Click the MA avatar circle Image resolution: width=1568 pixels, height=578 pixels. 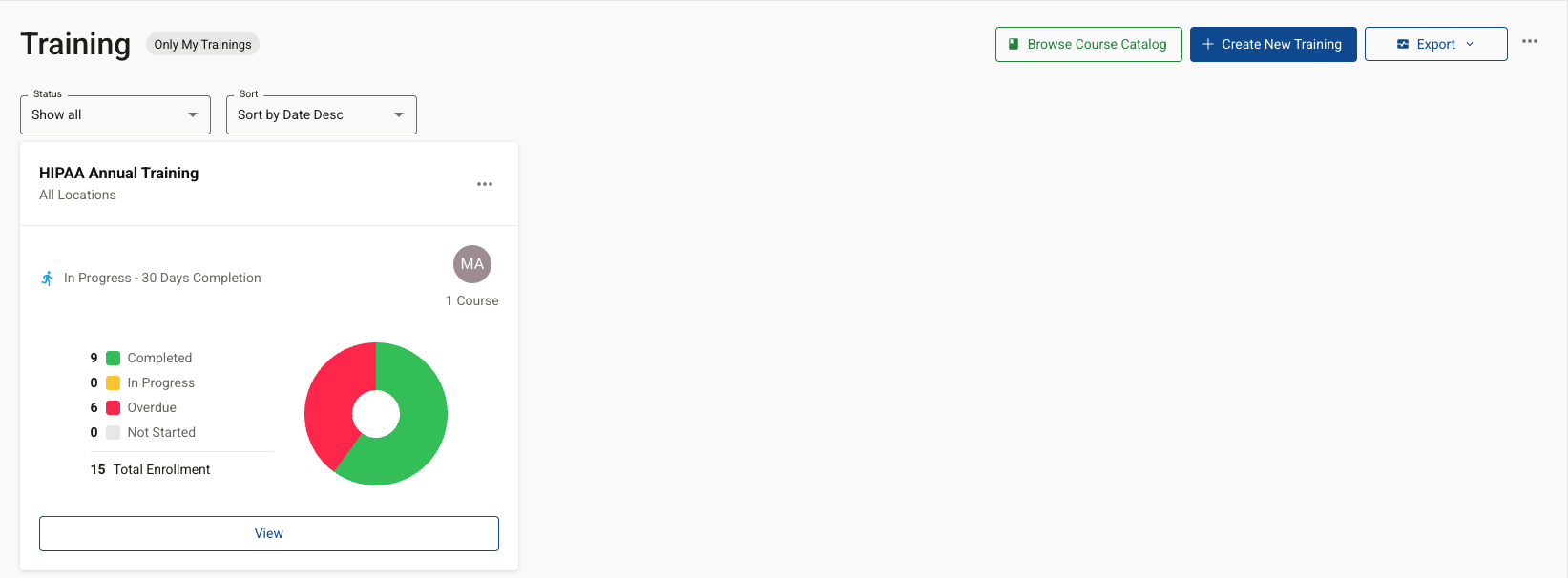coord(472,264)
